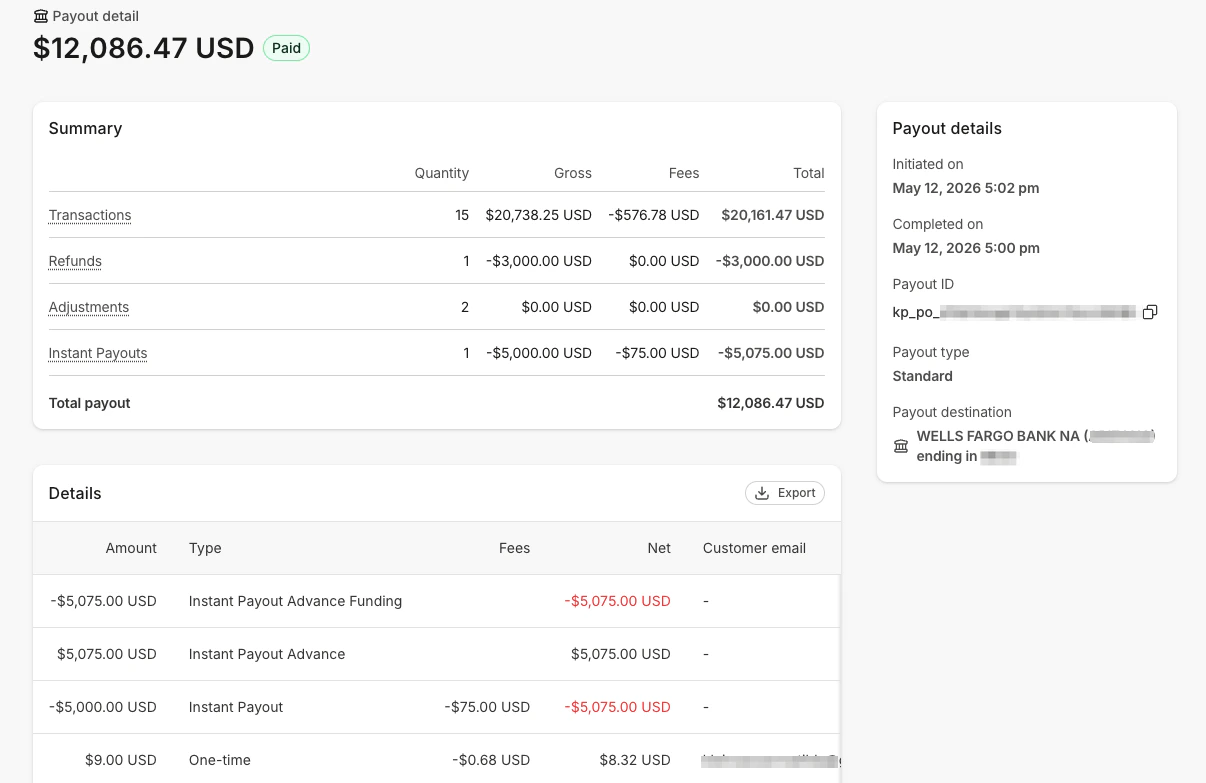Click the Quantity column header in Summary
The height and width of the screenshot is (783, 1206).
point(442,173)
